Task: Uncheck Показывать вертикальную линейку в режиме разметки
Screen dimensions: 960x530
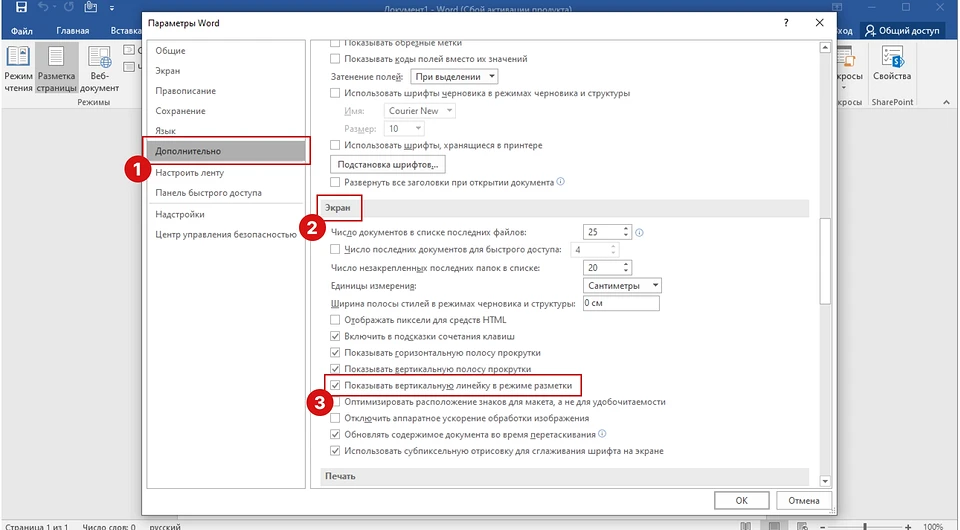Action: pos(336,385)
